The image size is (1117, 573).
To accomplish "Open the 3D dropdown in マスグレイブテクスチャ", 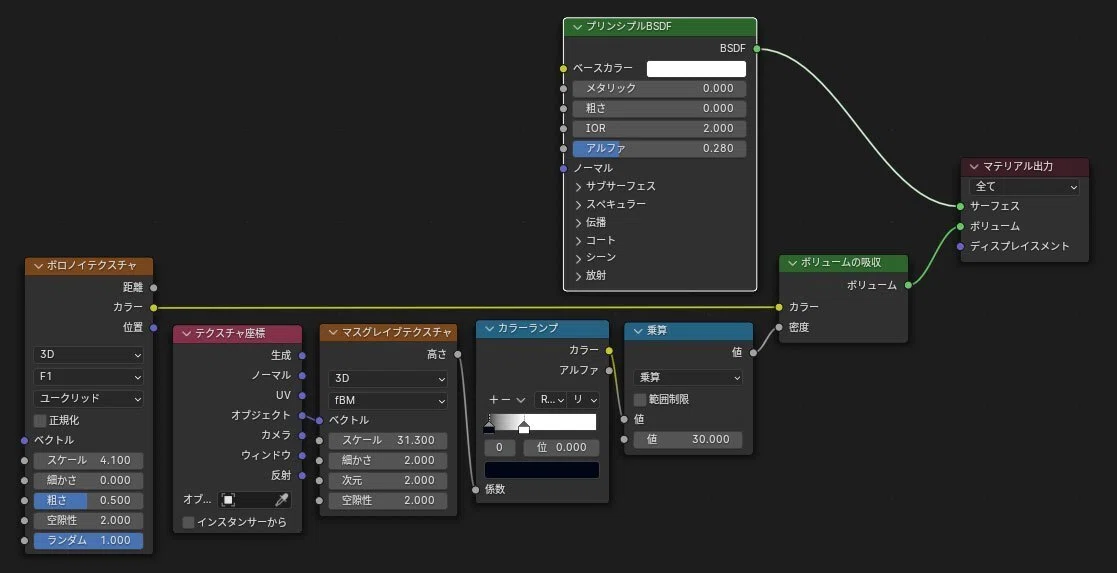I will tap(388, 378).
